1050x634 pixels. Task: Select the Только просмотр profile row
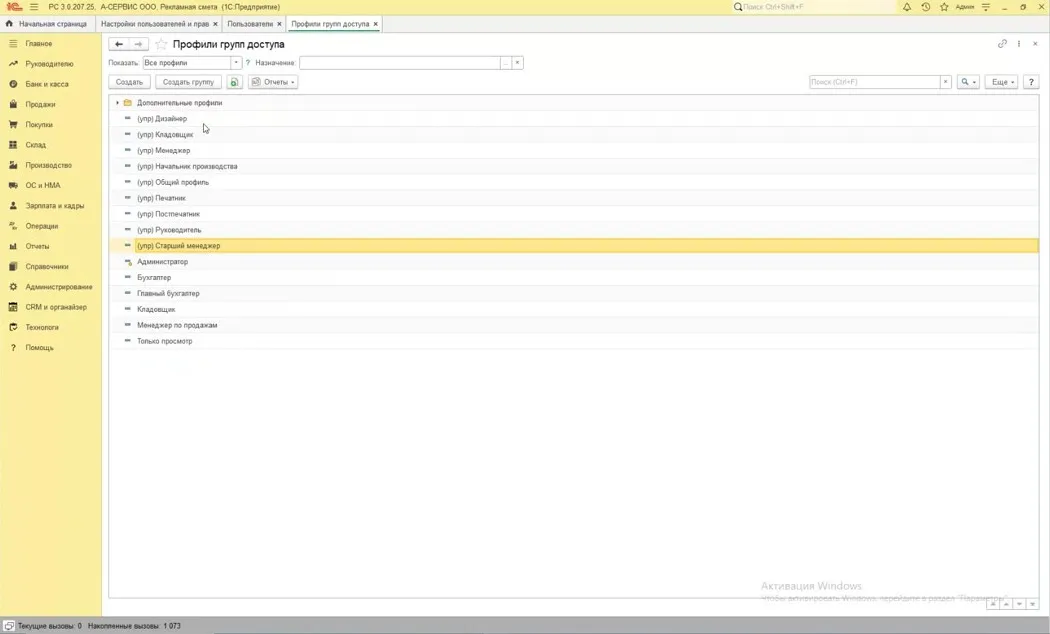pyautogui.click(x=573, y=341)
